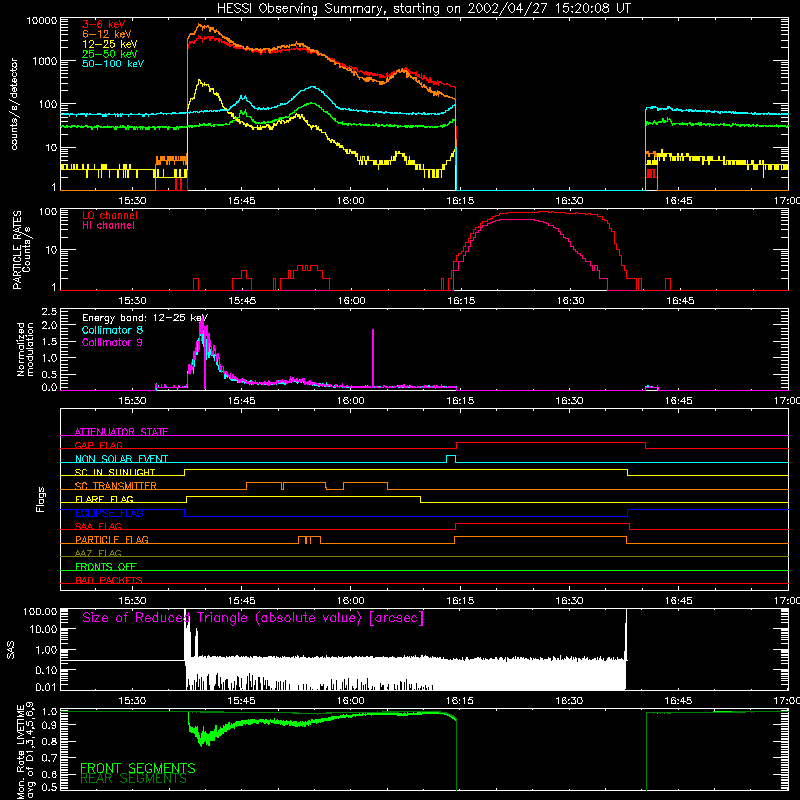
Task: Click the vertical Flags axis title
Action: (x=40, y=499)
